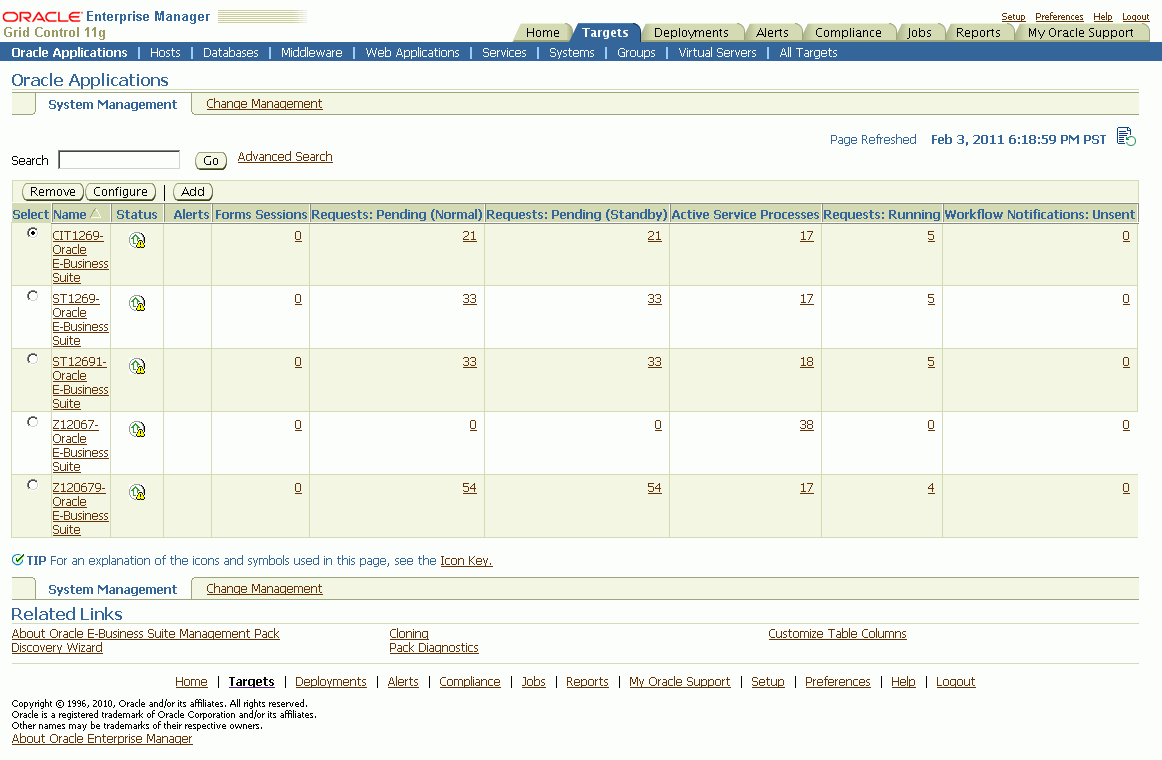The image size is (1162, 760).
Task: Click the Add button
Action: coord(193,192)
